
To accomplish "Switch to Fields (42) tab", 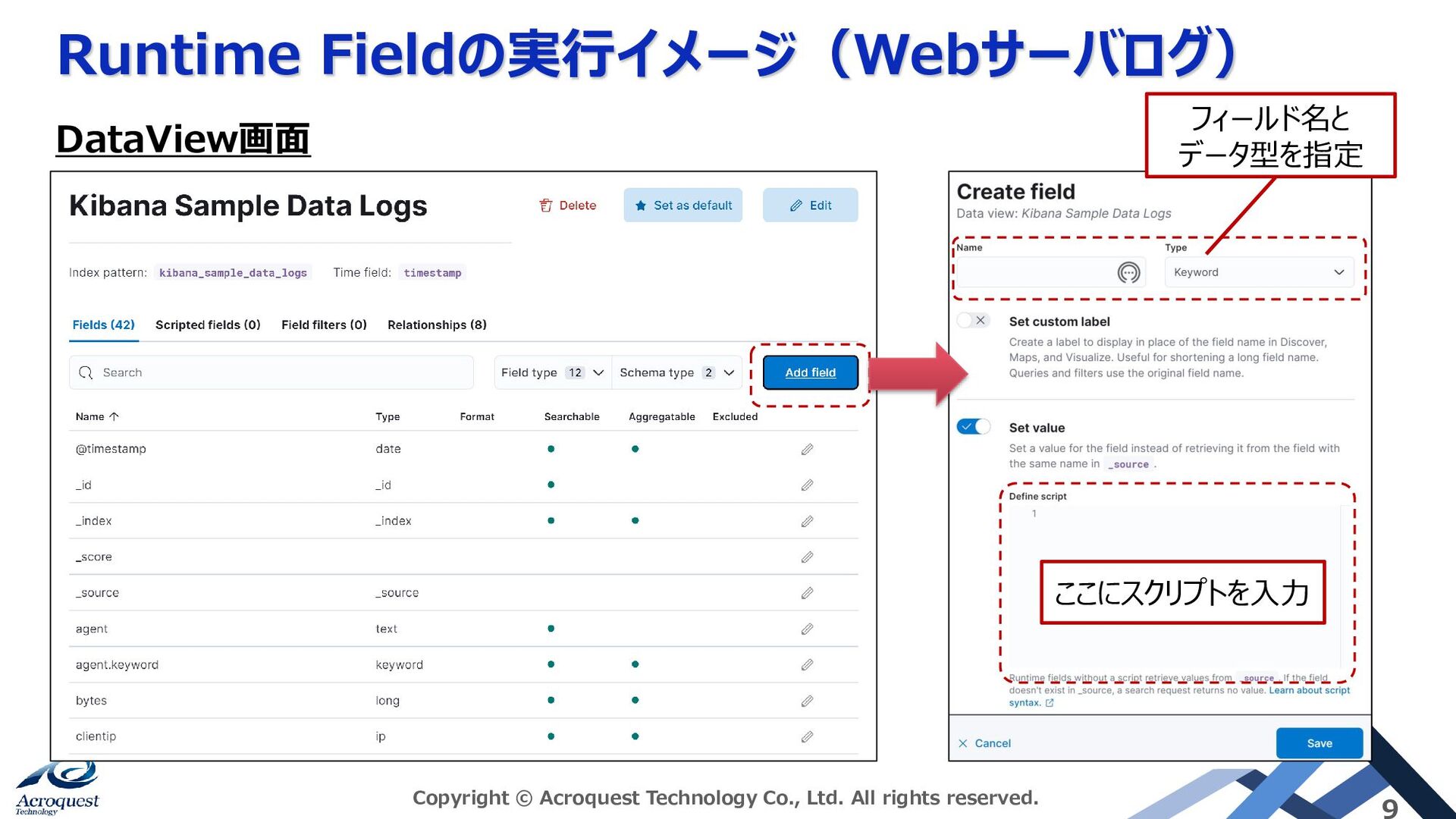I will pos(104,325).
